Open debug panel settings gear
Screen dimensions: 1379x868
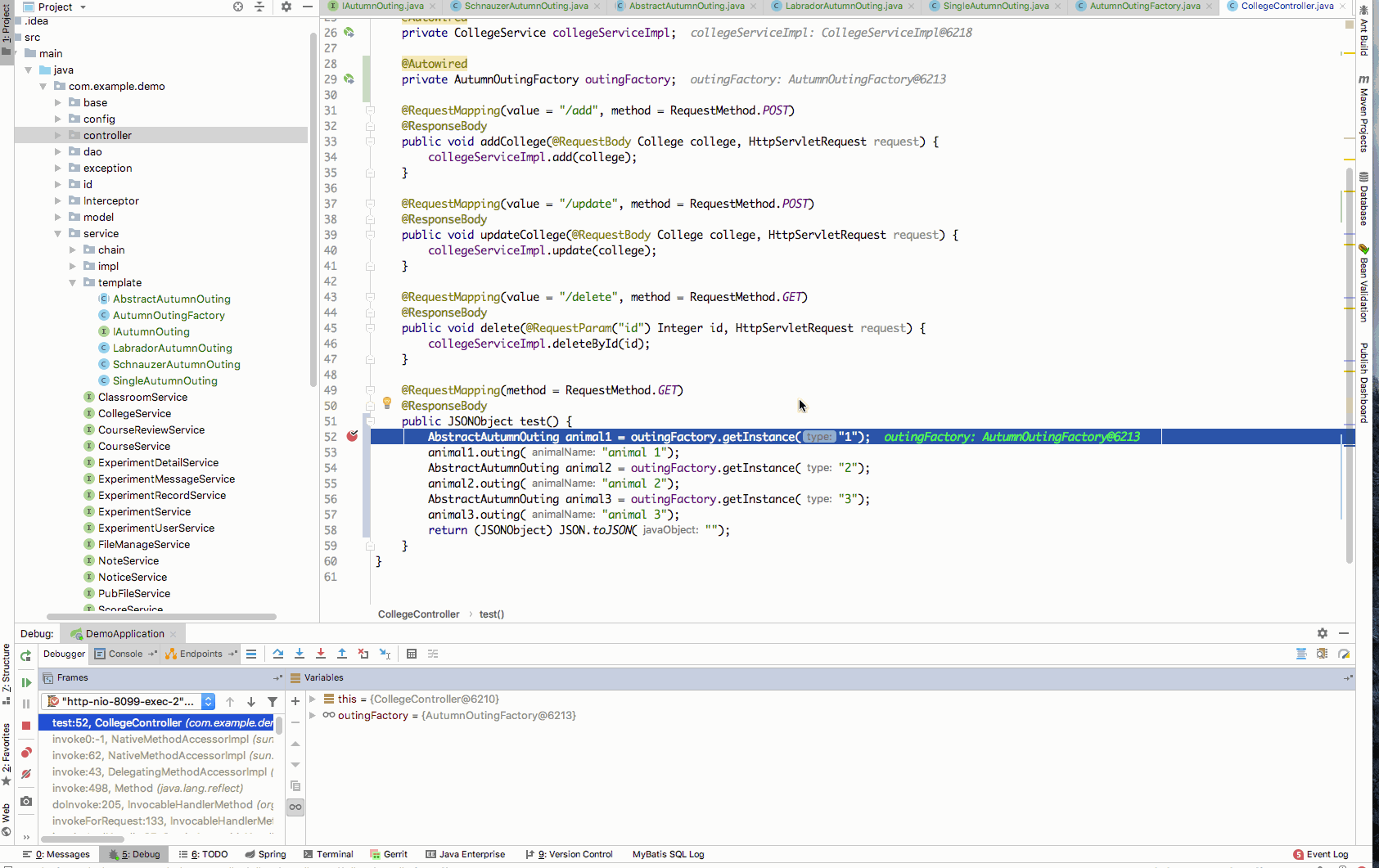click(1323, 633)
